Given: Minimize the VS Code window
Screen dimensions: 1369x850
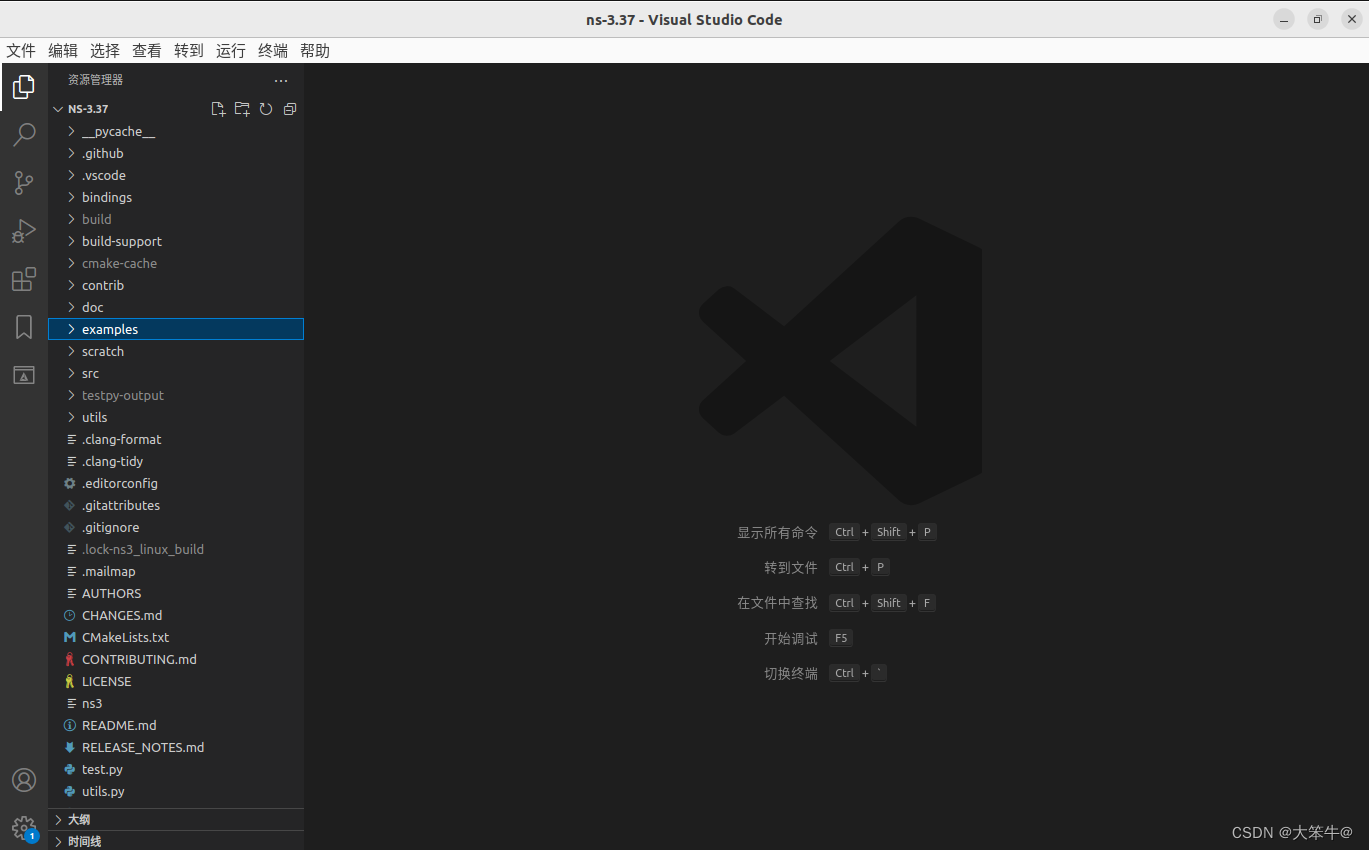Looking at the screenshot, I should point(1284,20).
